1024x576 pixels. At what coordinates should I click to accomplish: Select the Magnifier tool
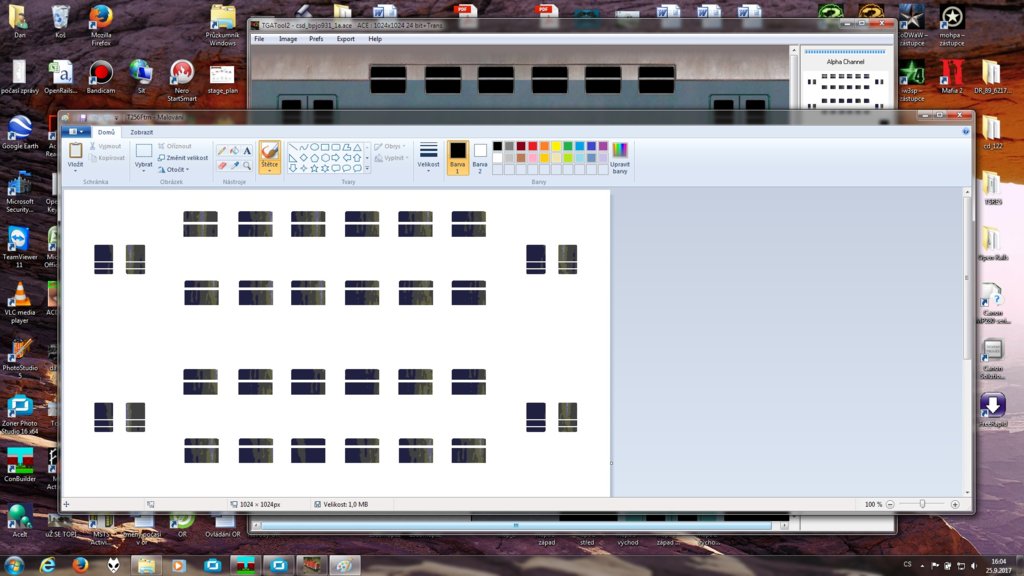tap(247, 166)
